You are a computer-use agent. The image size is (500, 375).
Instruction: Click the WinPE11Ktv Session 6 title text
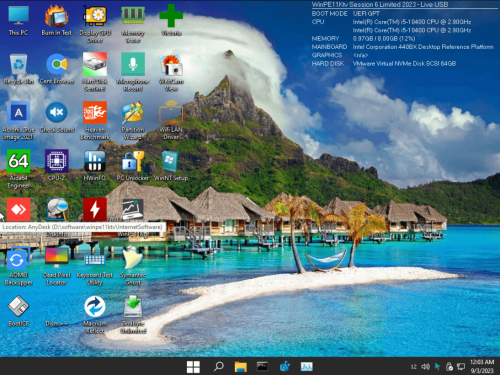pos(380,4)
